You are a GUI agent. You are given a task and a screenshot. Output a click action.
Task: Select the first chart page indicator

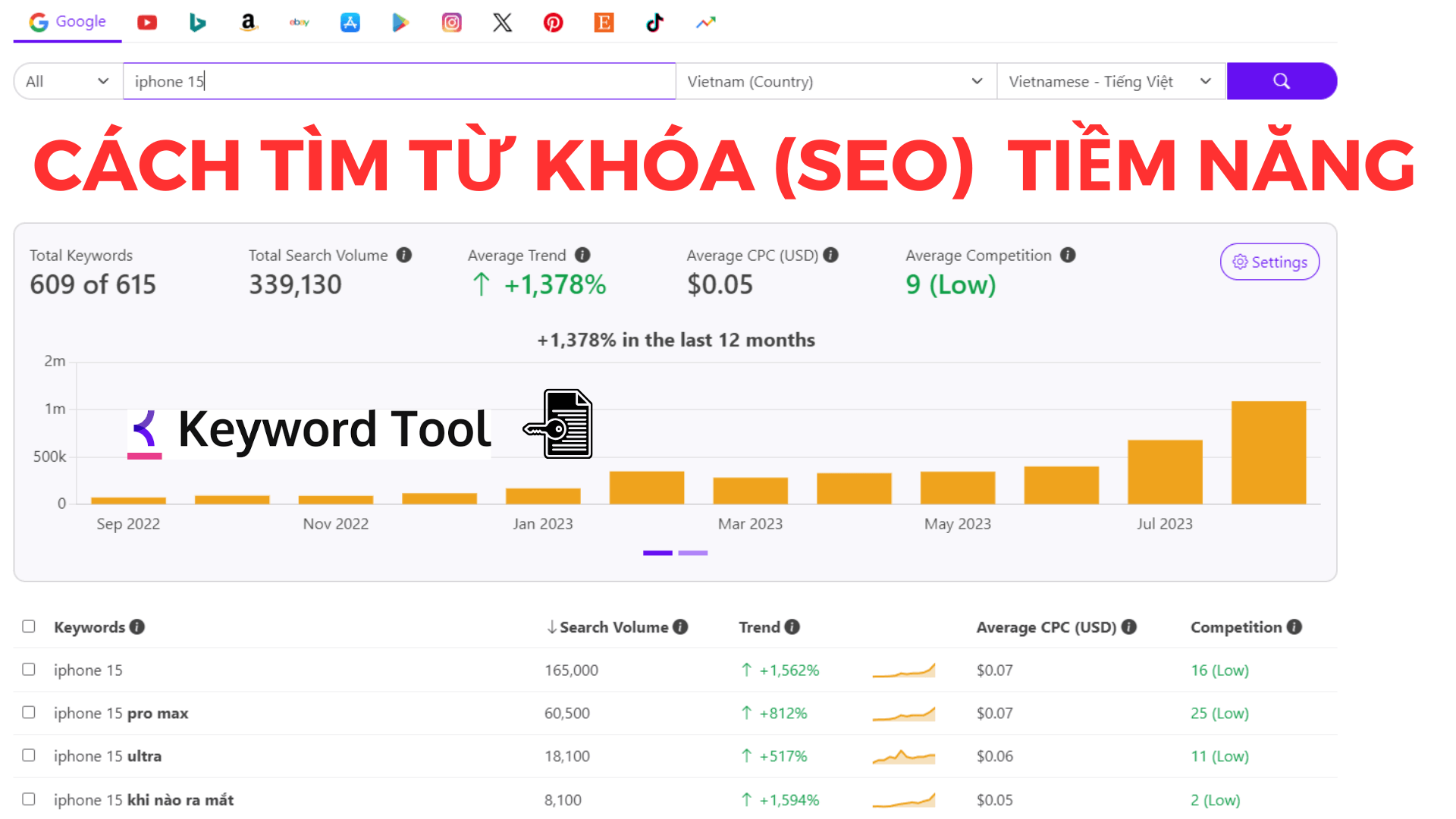[657, 553]
